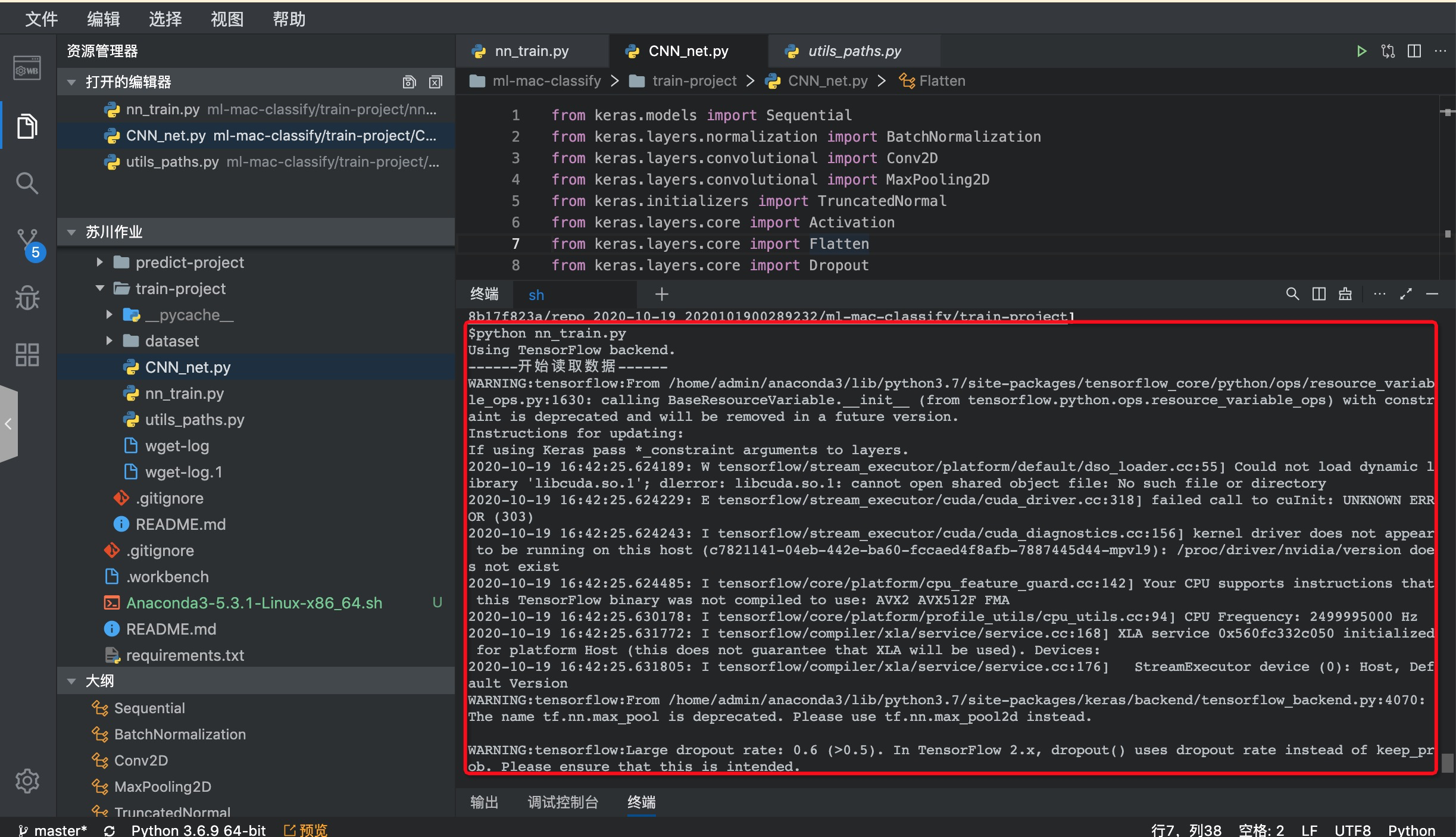Screen dimensions: 1456x837
Task: Collapse the 大纲 outline section
Action: tap(71, 681)
